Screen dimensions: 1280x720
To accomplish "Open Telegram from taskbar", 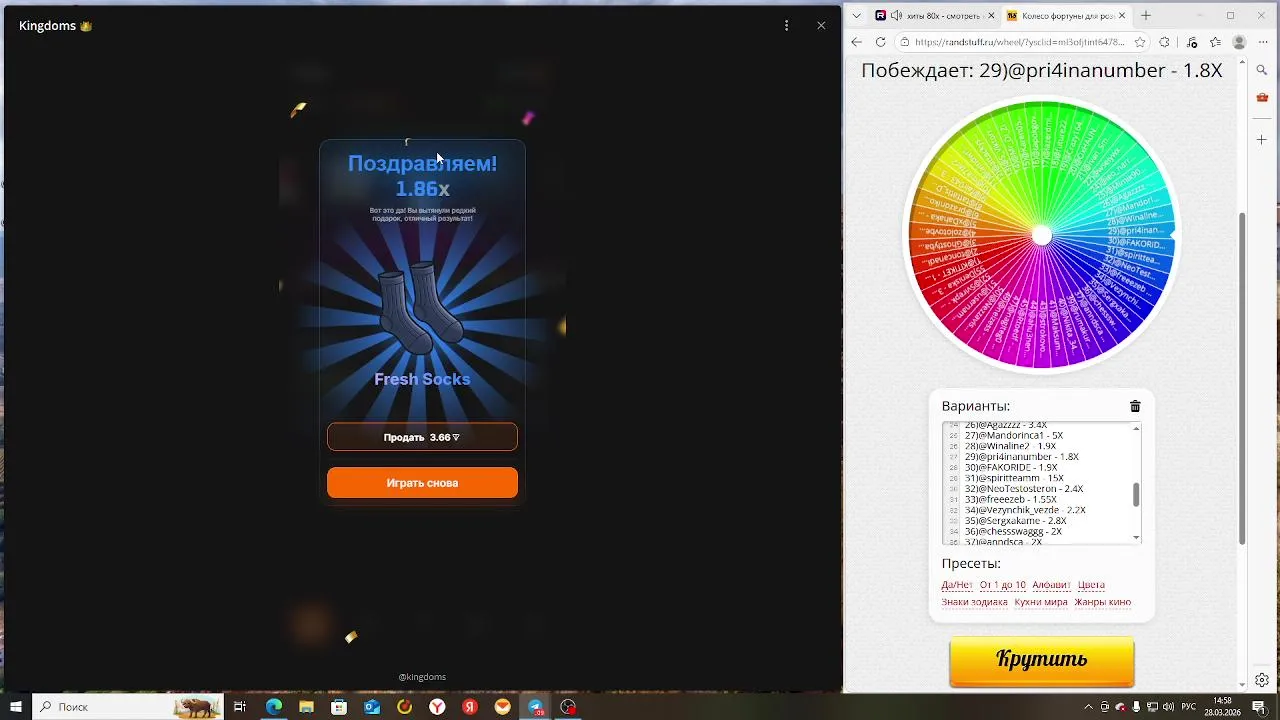I will 536,707.
